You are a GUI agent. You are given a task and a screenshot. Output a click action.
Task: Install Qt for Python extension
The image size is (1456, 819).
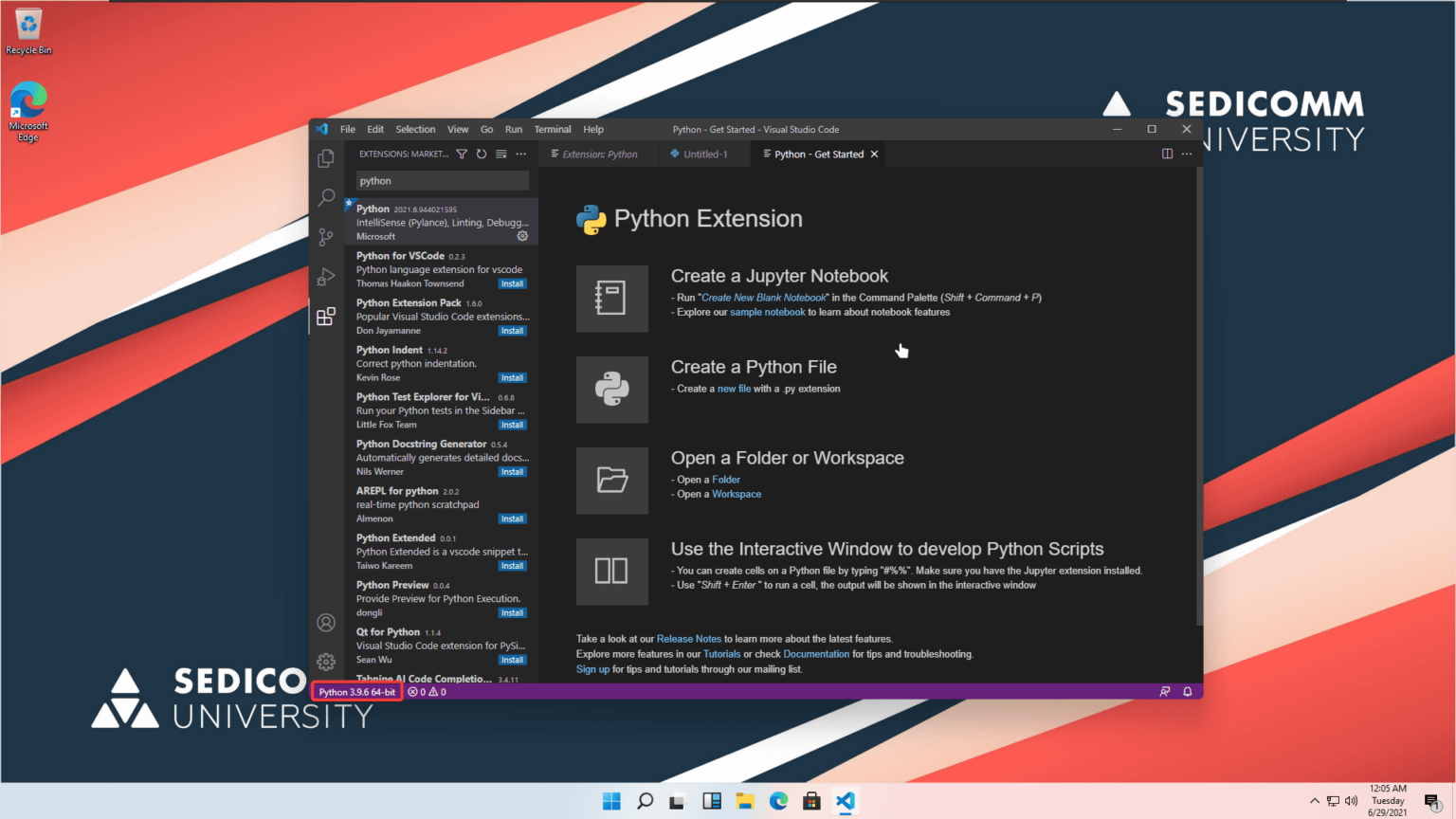coord(512,660)
